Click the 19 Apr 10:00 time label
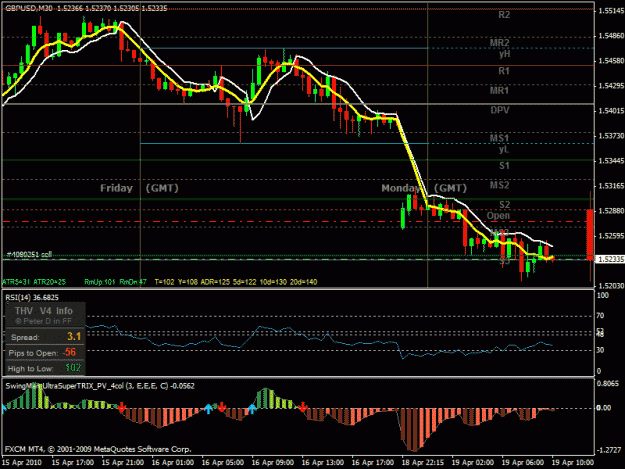The height and width of the screenshot is (469, 625). click(x=573, y=463)
